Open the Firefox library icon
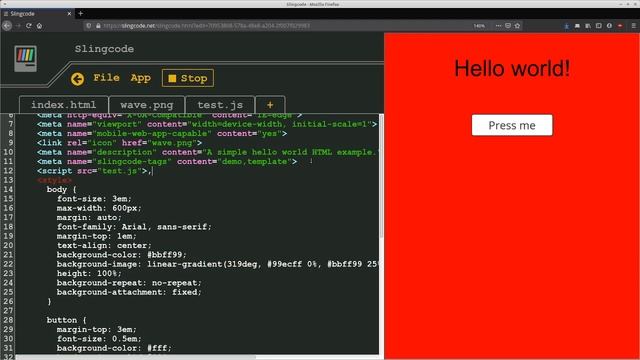The image size is (640, 360). 588,25
